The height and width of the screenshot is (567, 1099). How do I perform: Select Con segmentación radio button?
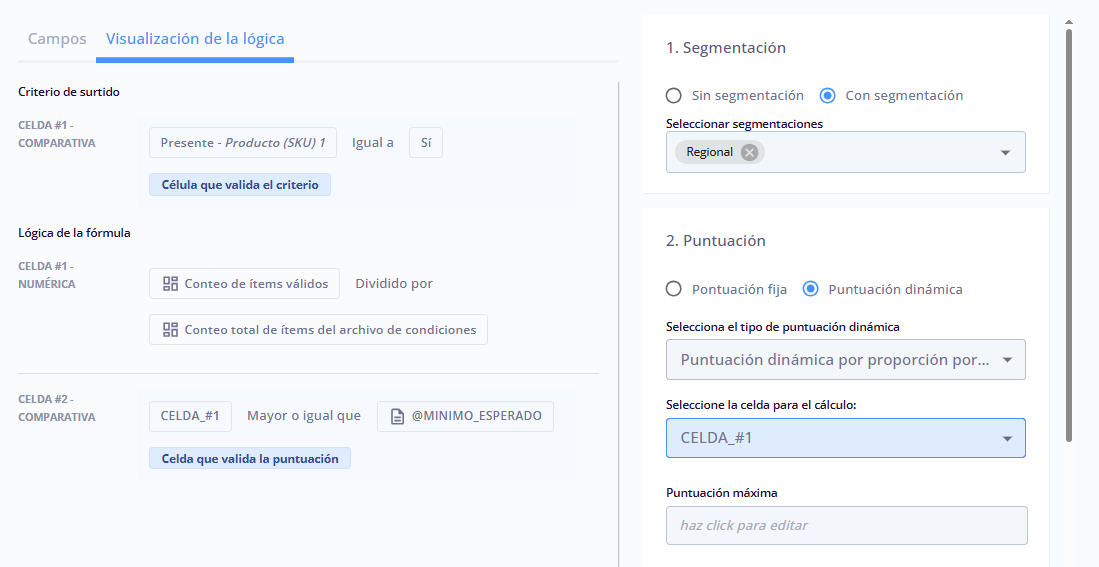point(828,95)
